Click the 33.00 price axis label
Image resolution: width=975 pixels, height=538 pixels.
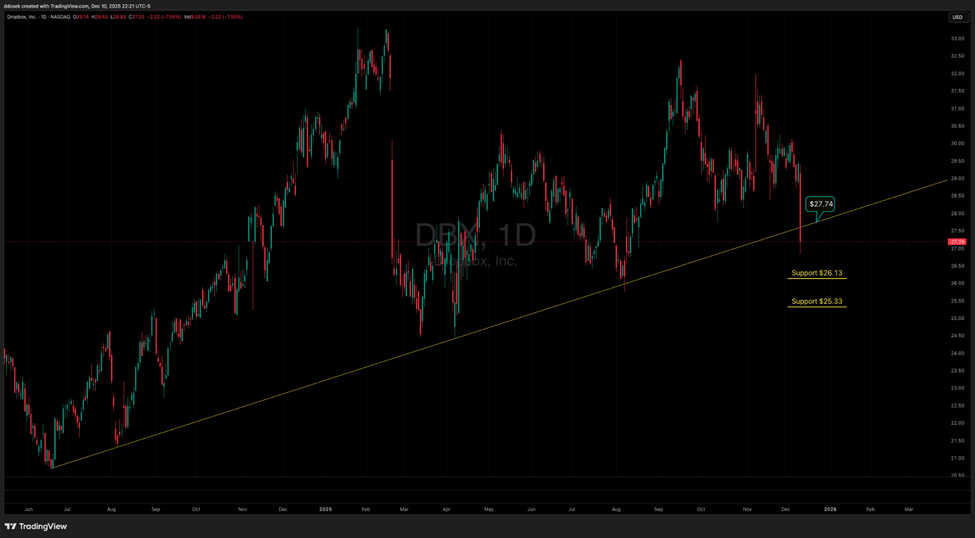pos(956,39)
